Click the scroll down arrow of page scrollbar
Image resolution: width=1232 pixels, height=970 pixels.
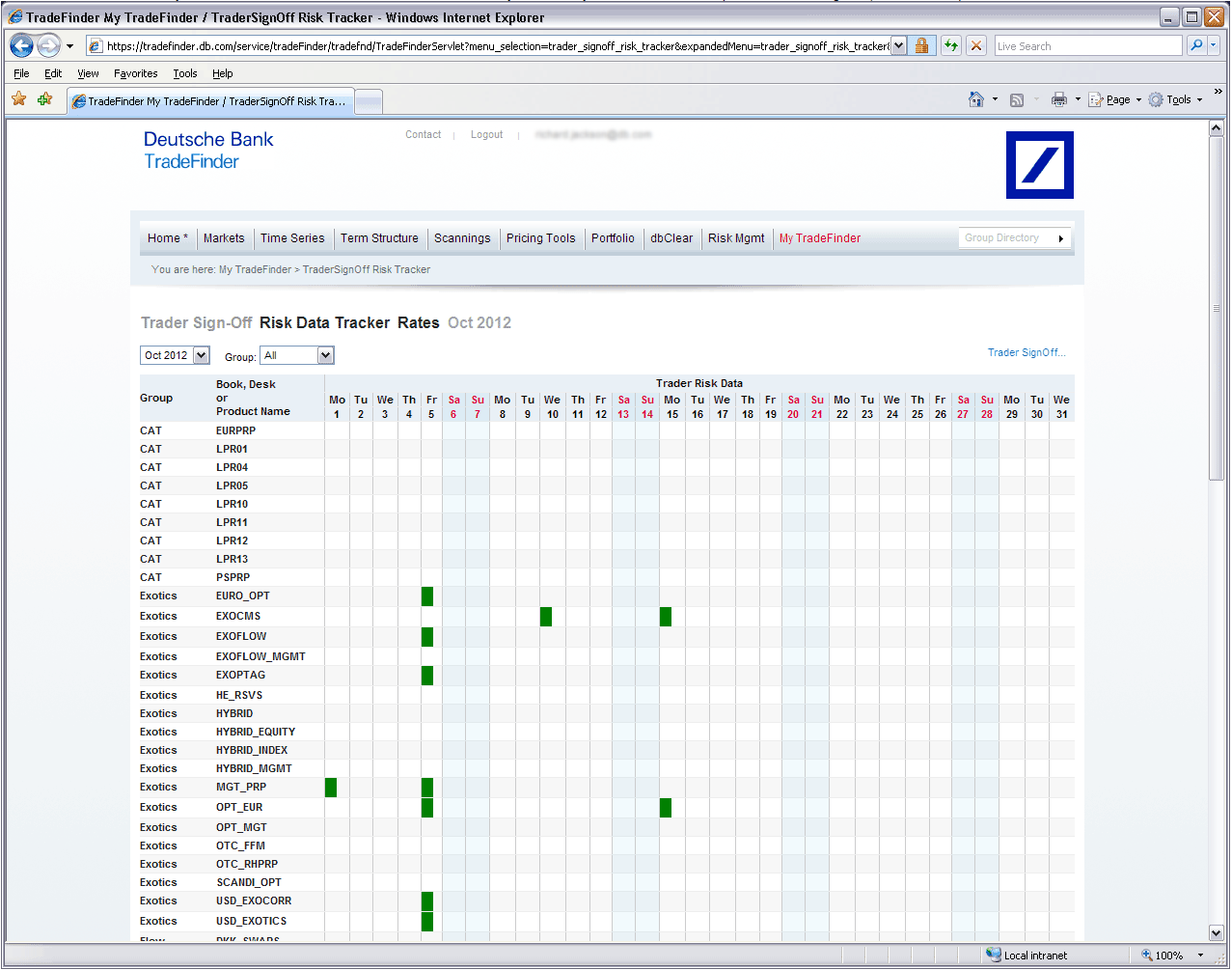(1216, 932)
